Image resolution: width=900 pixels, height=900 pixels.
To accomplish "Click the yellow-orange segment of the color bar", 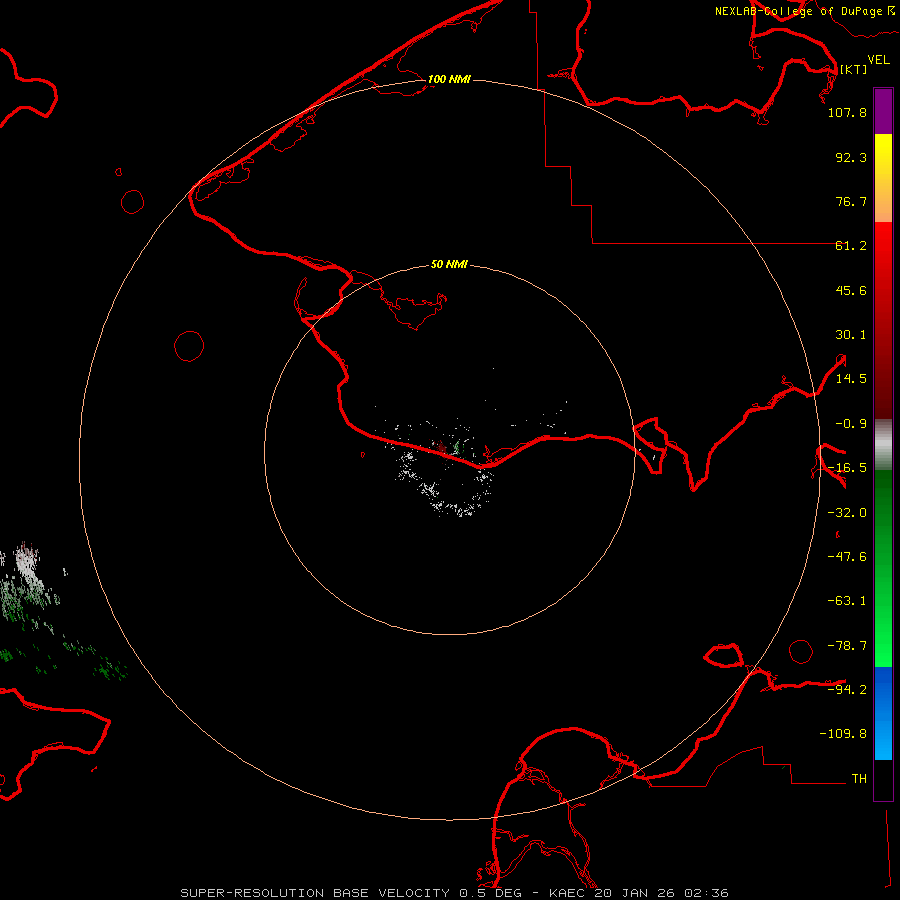I will 883,178.
